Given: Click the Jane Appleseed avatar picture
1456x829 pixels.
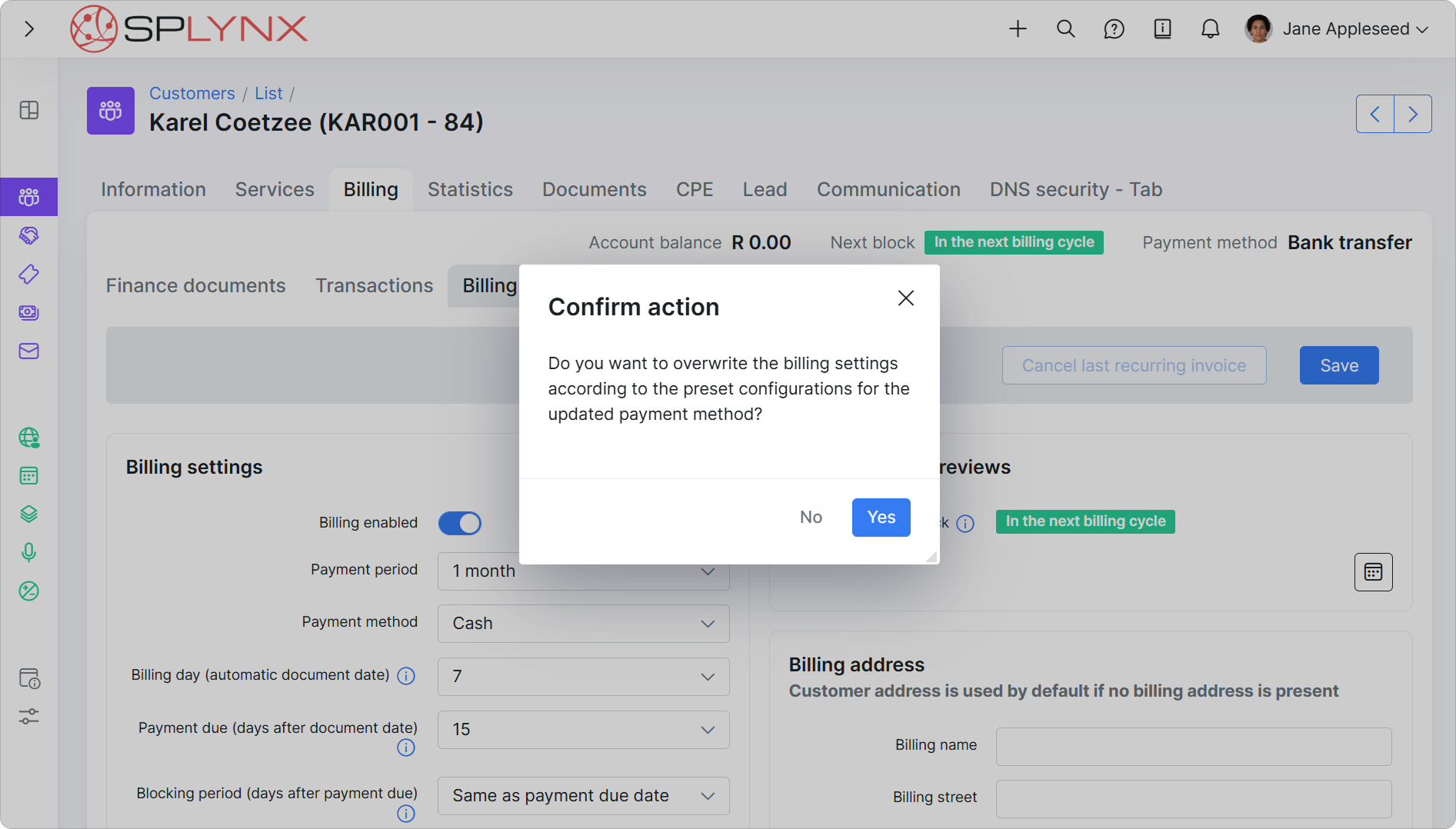Looking at the screenshot, I should pyautogui.click(x=1258, y=29).
